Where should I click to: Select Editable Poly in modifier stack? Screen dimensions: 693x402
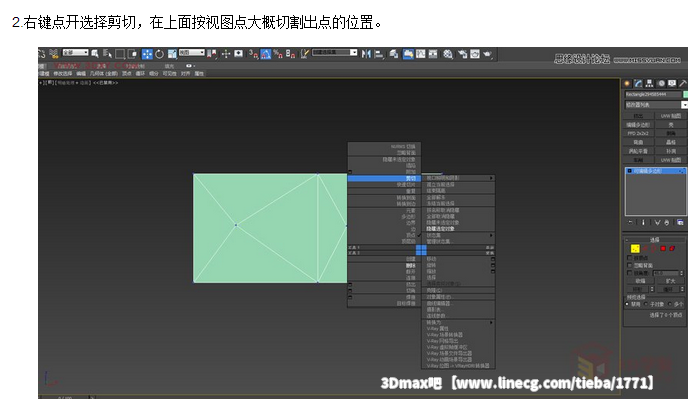[x=656, y=171]
